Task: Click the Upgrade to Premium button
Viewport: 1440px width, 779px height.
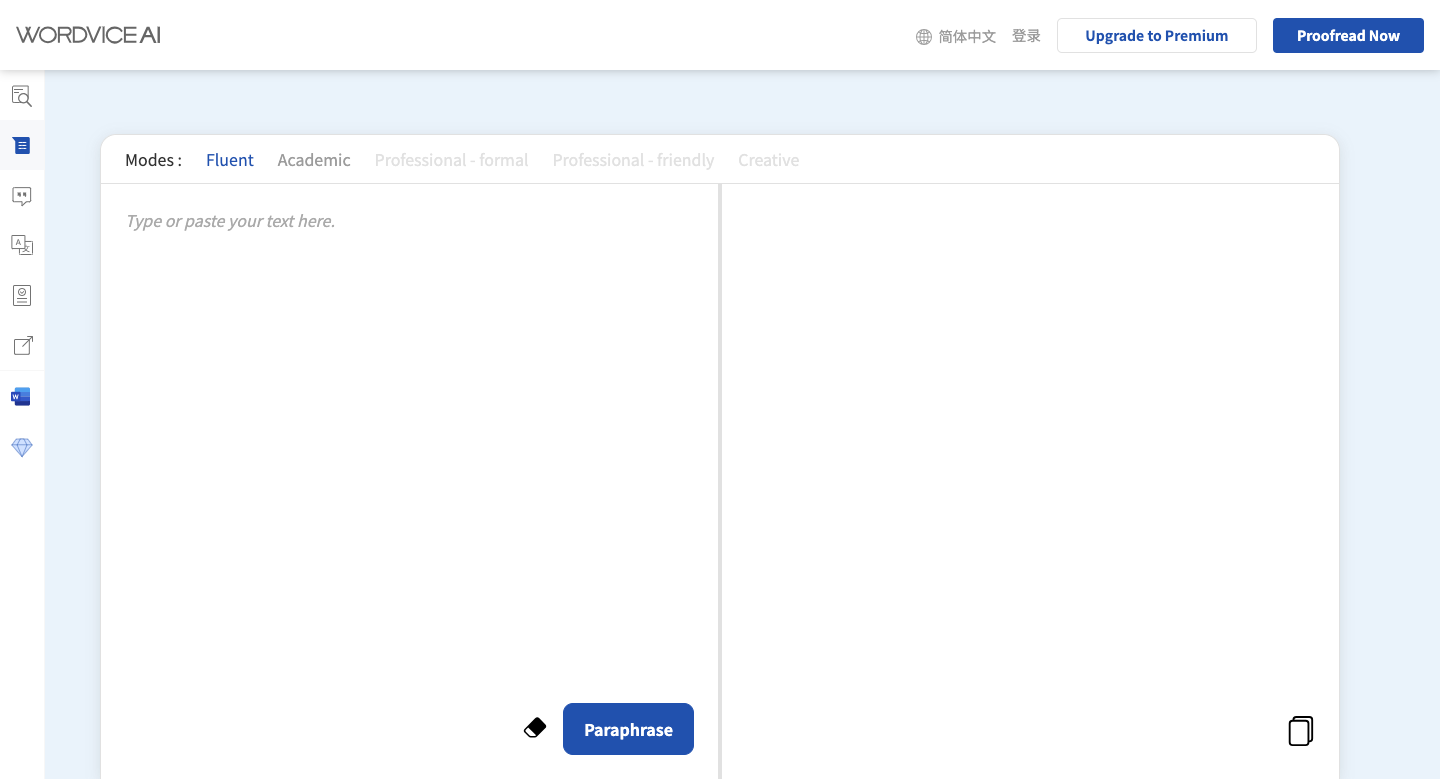Action: (x=1156, y=35)
